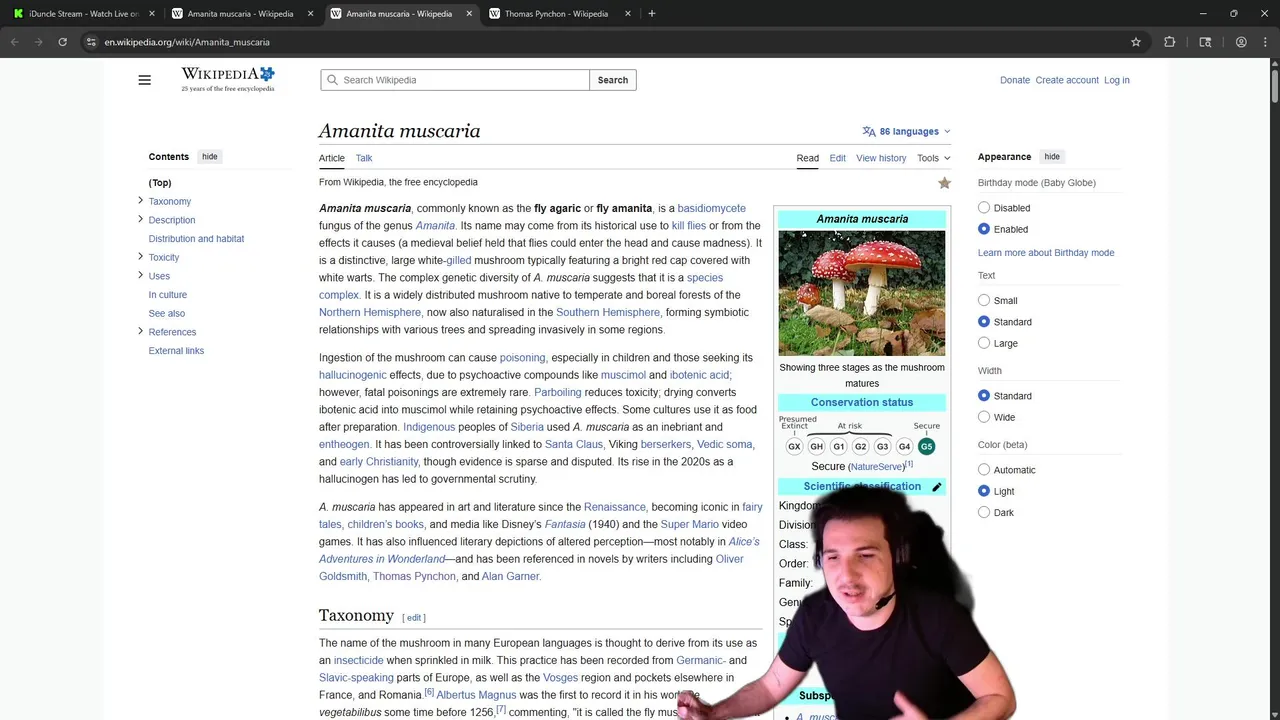Expand the References section in Contents
The height and width of the screenshot is (720, 1280).
[x=140, y=332]
